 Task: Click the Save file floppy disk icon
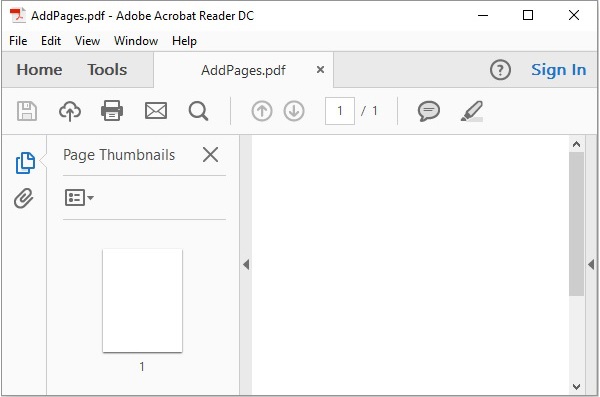(x=27, y=111)
